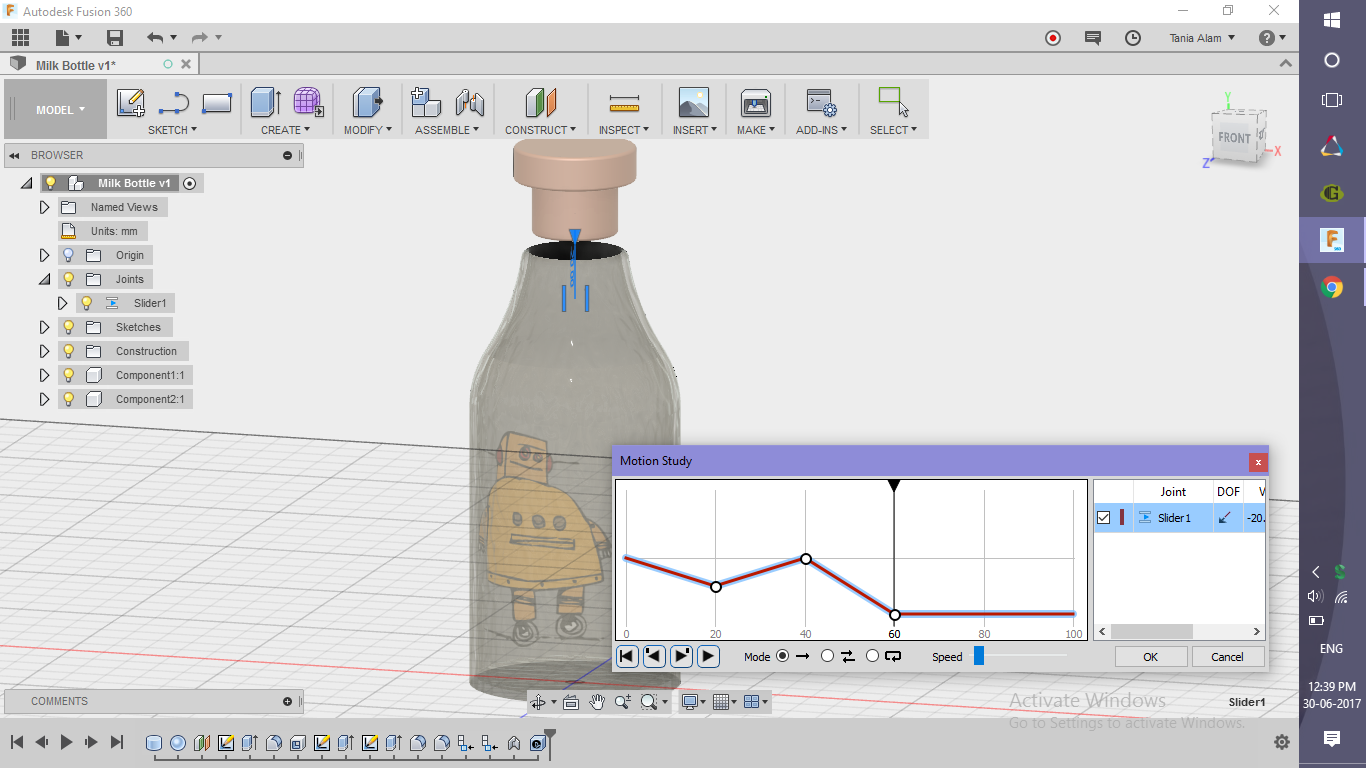Play motion study forward
This screenshot has width=1366, height=768.
coord(708,656)
